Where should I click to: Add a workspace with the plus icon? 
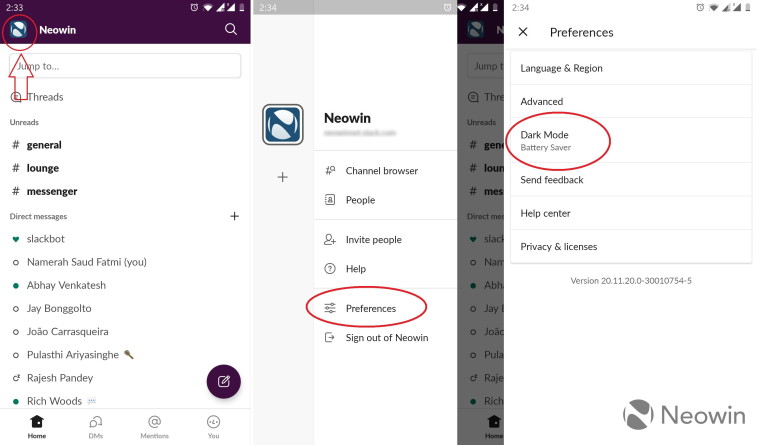pyautogui.click(x=283, y=177)
